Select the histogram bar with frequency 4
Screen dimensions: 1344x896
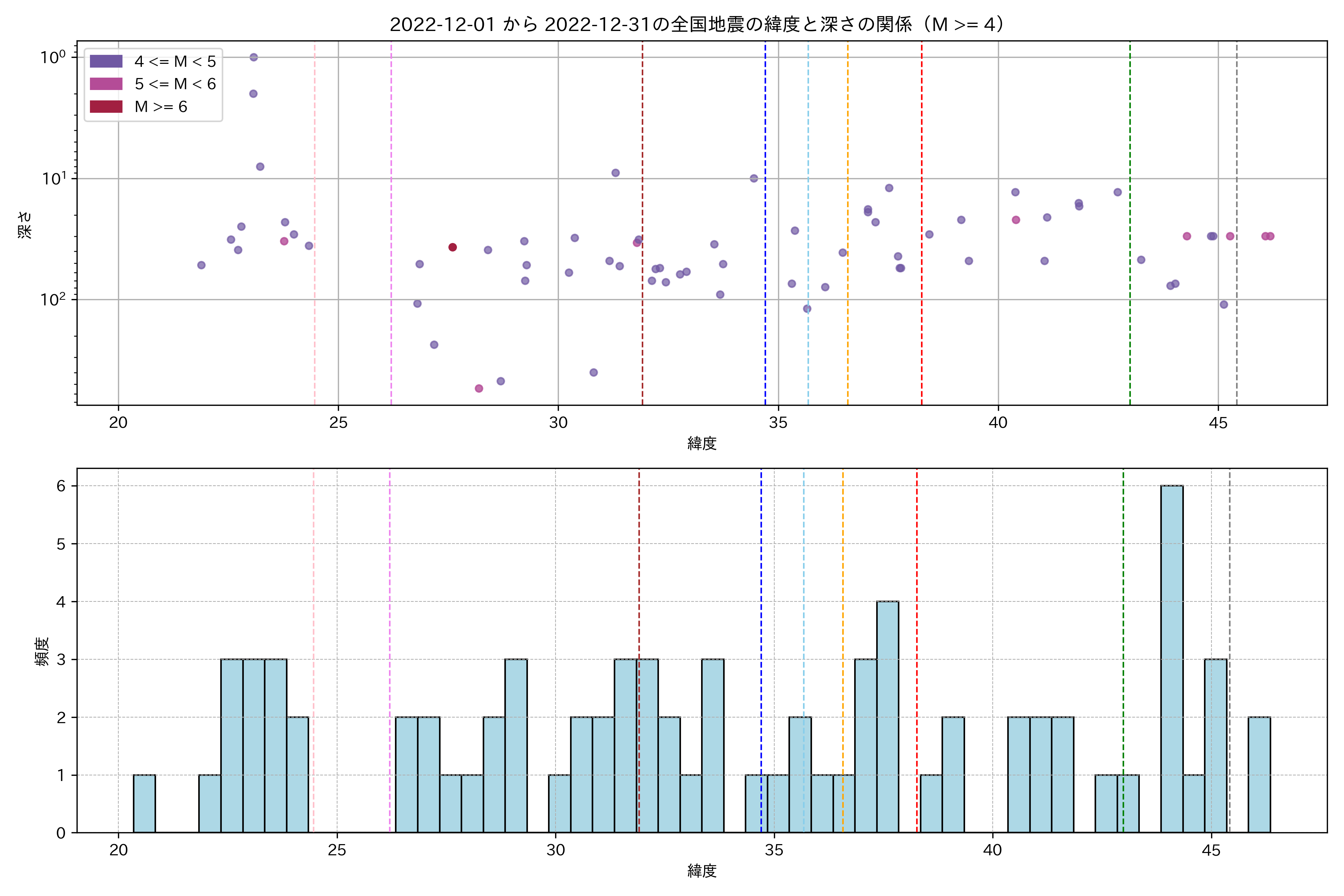click(x=887, y=716)
